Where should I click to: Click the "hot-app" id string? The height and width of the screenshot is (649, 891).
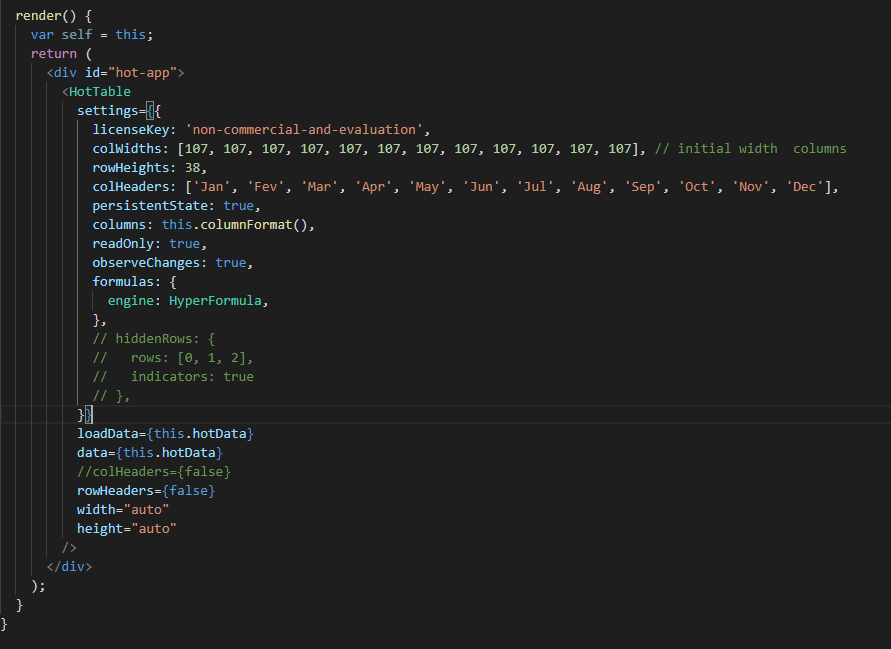pyautogui.click(x=143, y=73)
